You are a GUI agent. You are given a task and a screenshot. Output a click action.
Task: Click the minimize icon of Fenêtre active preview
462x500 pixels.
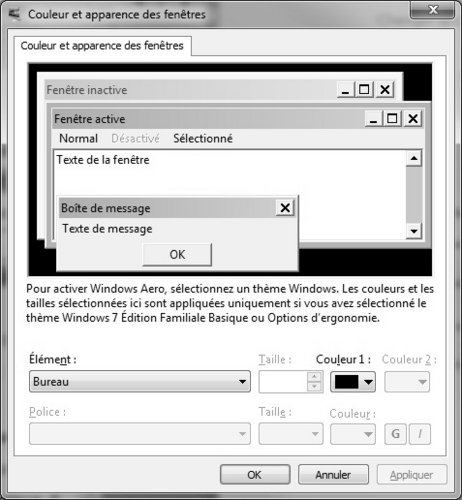pos(373,119)
